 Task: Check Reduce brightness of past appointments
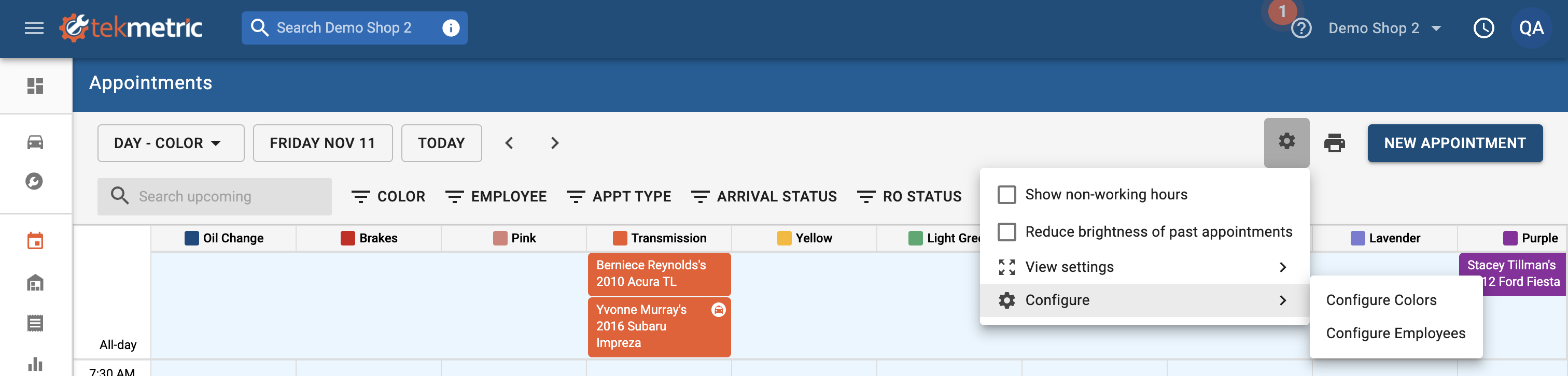click(x=1007, y=232)
